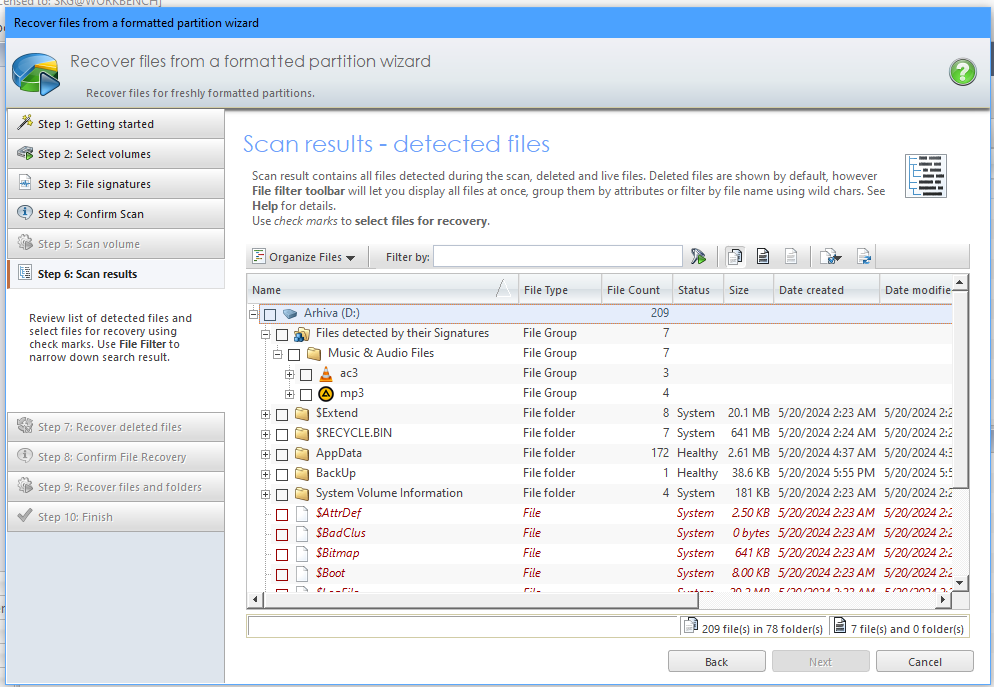Open the green Help question mark icon
The width and height of the screenshot is (994, 687).
[962, 72]
